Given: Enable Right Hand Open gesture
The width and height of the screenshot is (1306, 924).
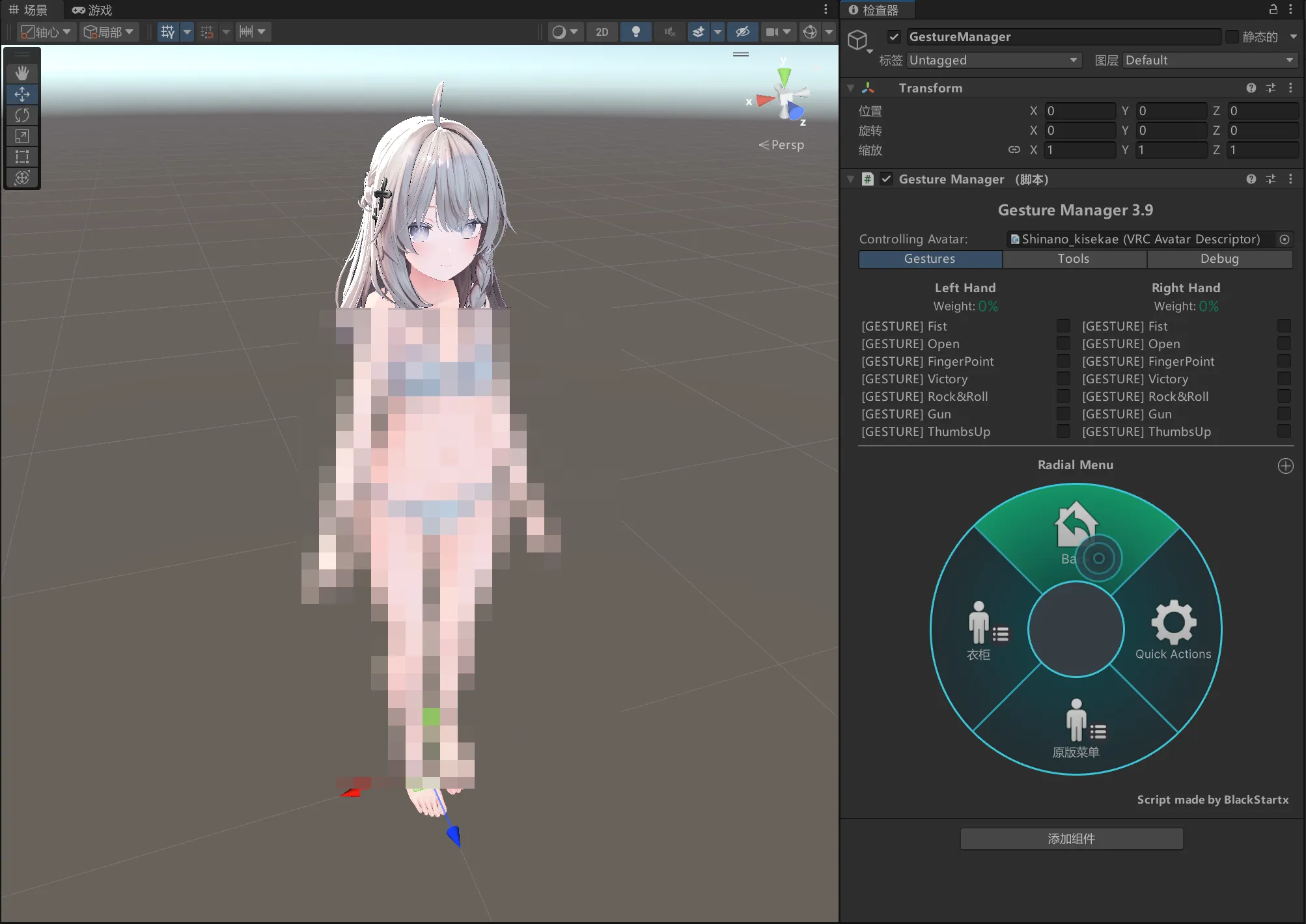Looking at the screenshot, I should pos(1284,344).
